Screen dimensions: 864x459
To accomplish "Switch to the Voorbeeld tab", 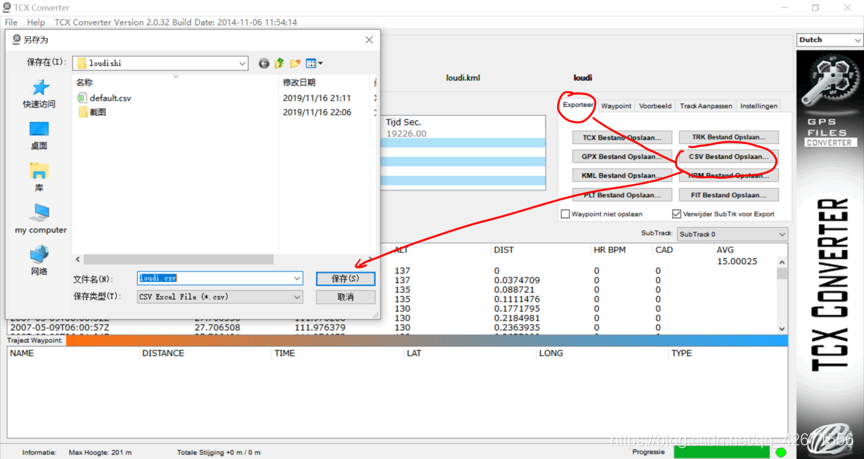I will point(655,106).
